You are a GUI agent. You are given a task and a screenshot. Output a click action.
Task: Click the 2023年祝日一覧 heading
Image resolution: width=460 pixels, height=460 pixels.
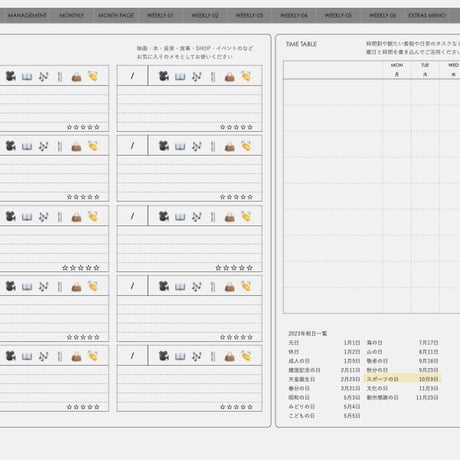pos(308,333)
